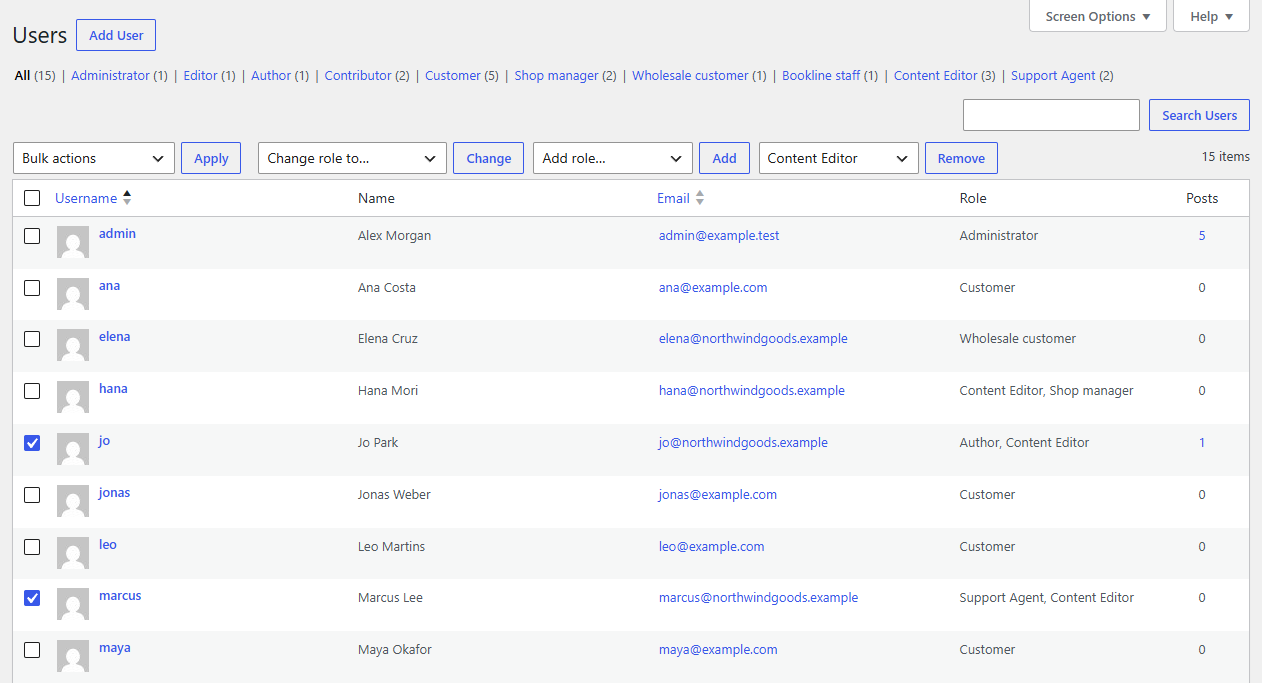Click role text Wholesale customer
Screen dimensions: 1262x683
tap(1017, 339)
